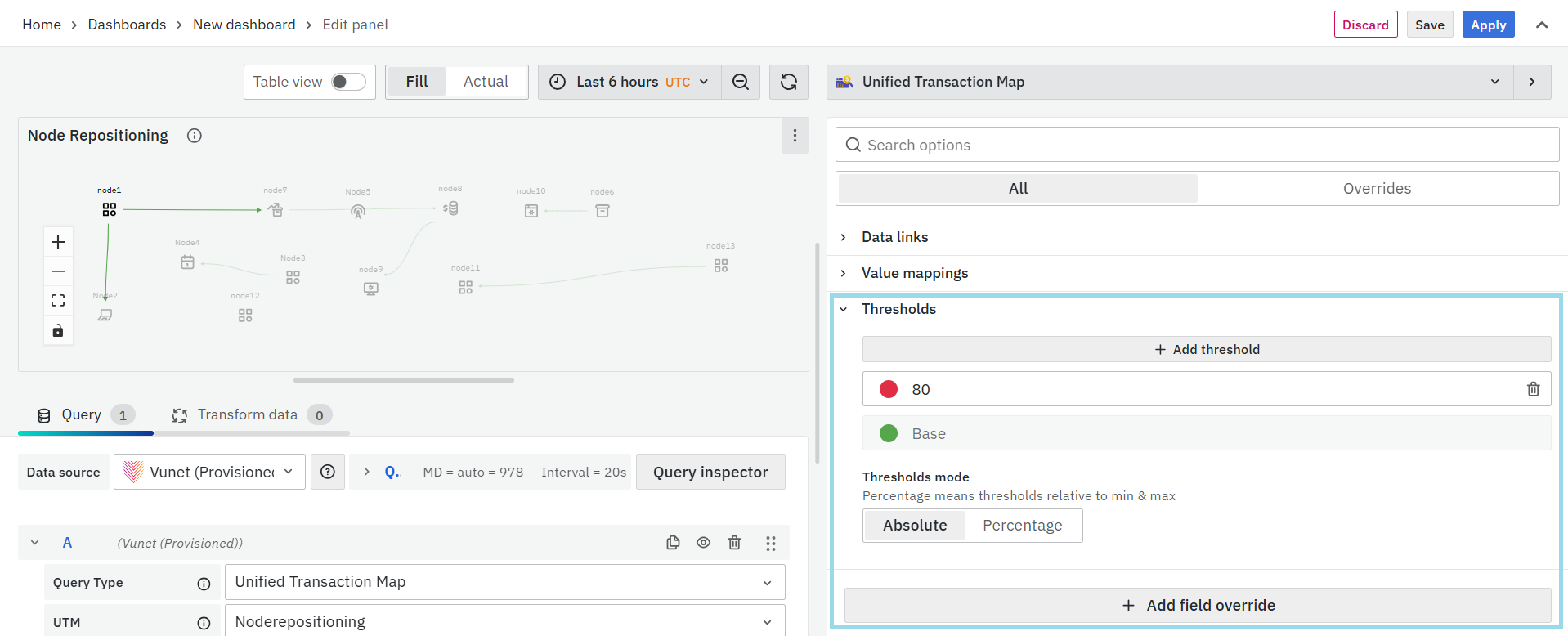The width and height of the screenshot is (1568, 636).
Task: Select Percentage thresholds mode
Action: (x=1022, y=526)
